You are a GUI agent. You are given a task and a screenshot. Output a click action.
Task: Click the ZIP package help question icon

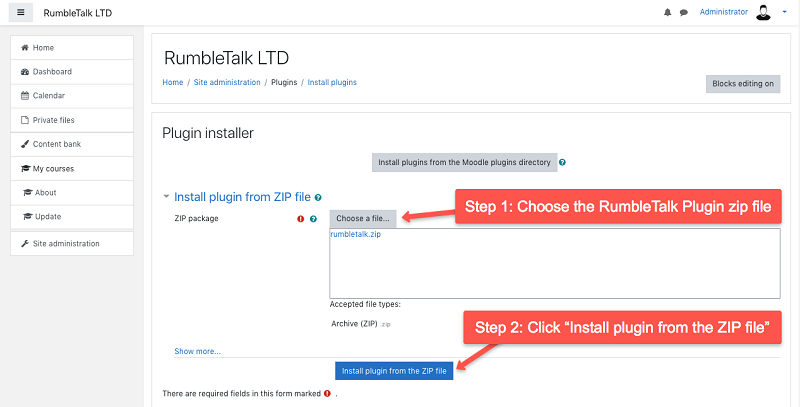[x=313, y=218]
